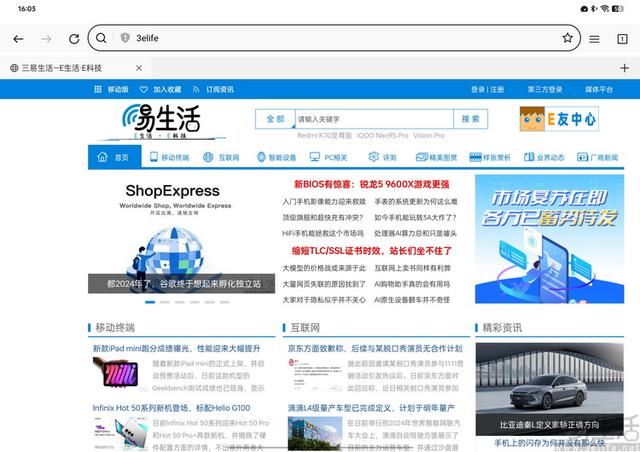Viewport: 640px width, 452px height.
Task: Open the 第三方登录 link
Action: coord(543,89)
